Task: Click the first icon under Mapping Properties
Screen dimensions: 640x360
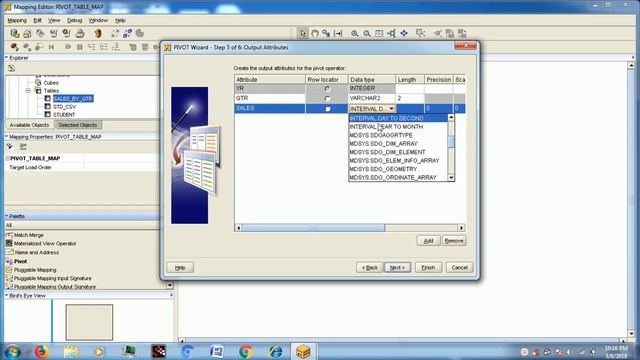Action: [x=10, y=147]
